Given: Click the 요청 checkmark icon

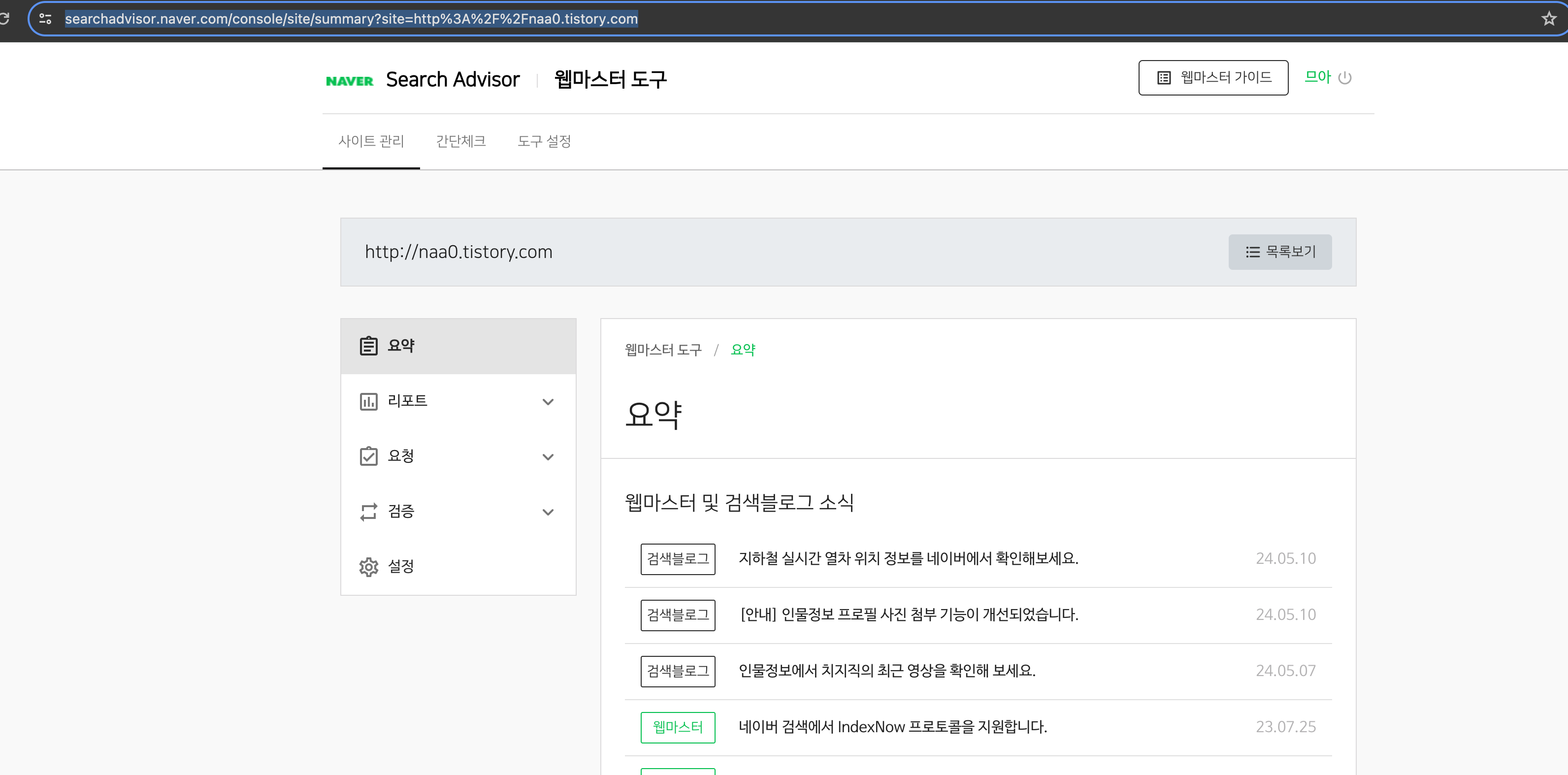Looking at the screenshot, I should tap(368, 456).
